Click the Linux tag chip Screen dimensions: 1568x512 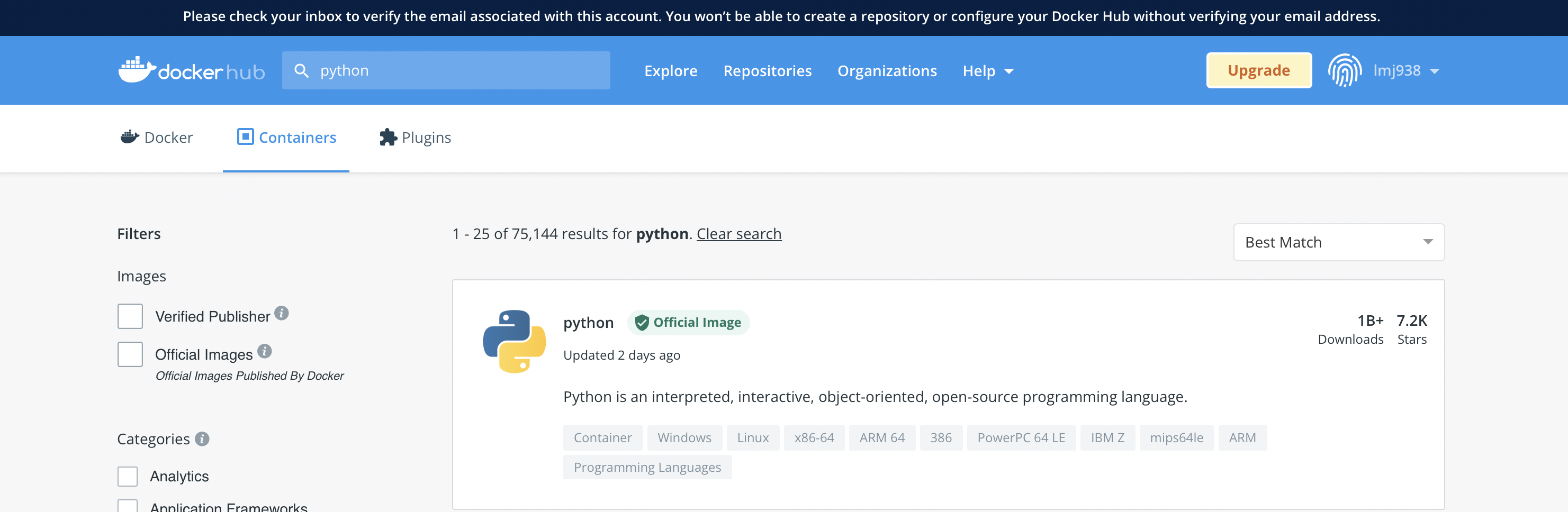pyautogui.click(x=753, y=437)
